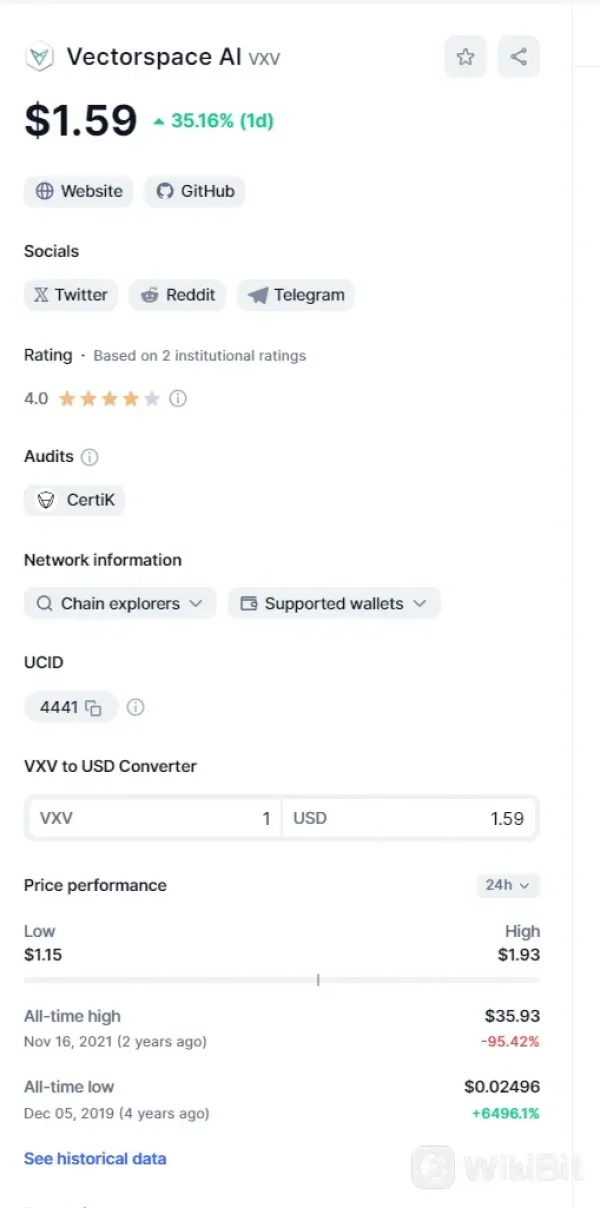Viewport: 600px width, 1208px height.
Task: Copy the UCID 4441 value
Action: (93, 708)
